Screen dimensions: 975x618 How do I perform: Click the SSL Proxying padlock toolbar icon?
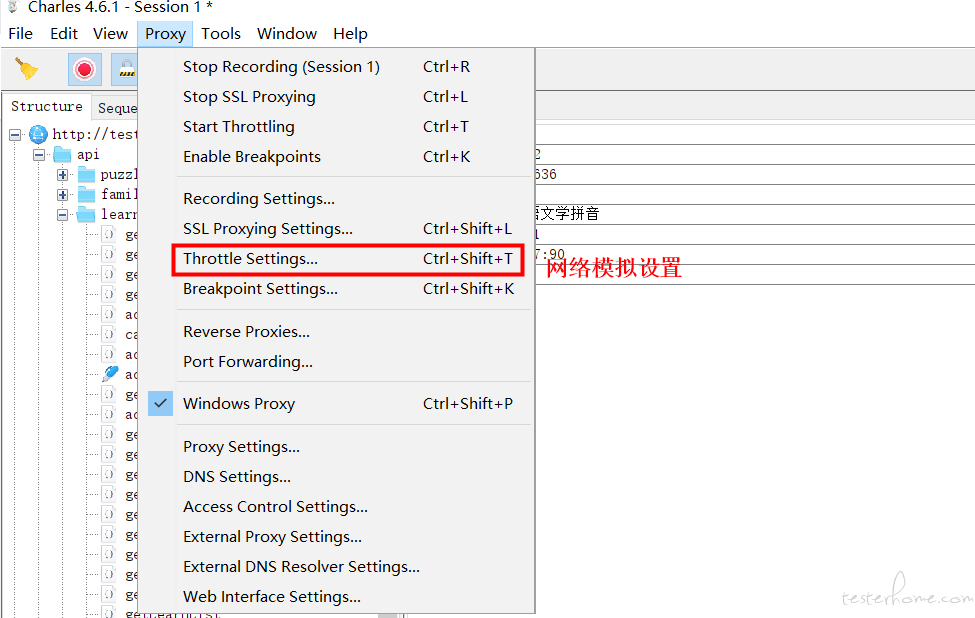pos(125,69)
